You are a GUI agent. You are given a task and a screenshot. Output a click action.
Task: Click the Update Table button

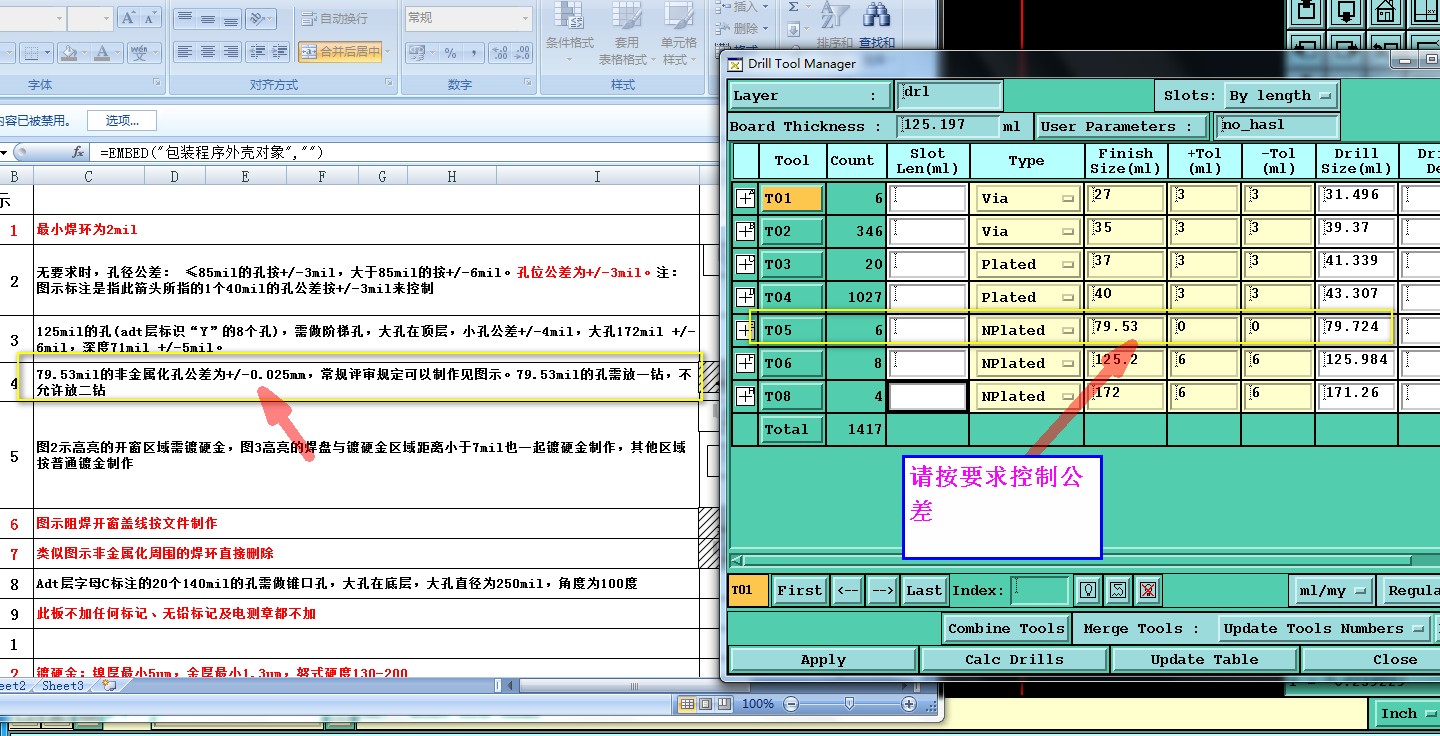coord(1204,659)
